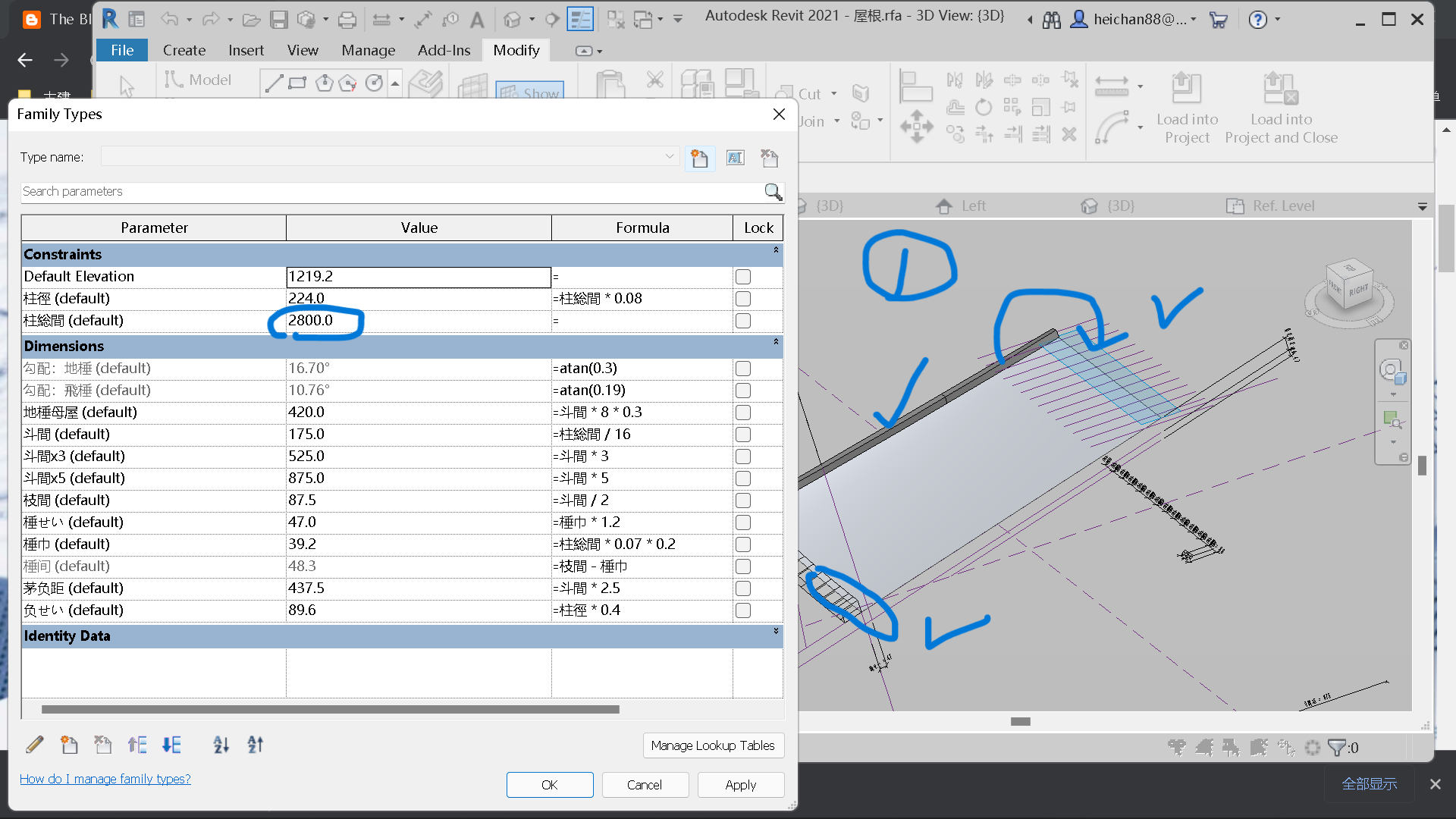Viewport: 1456px width, 819px height.
Task: Check the lock box for 斗間 parameter
Action: click(x=743, y=434)
